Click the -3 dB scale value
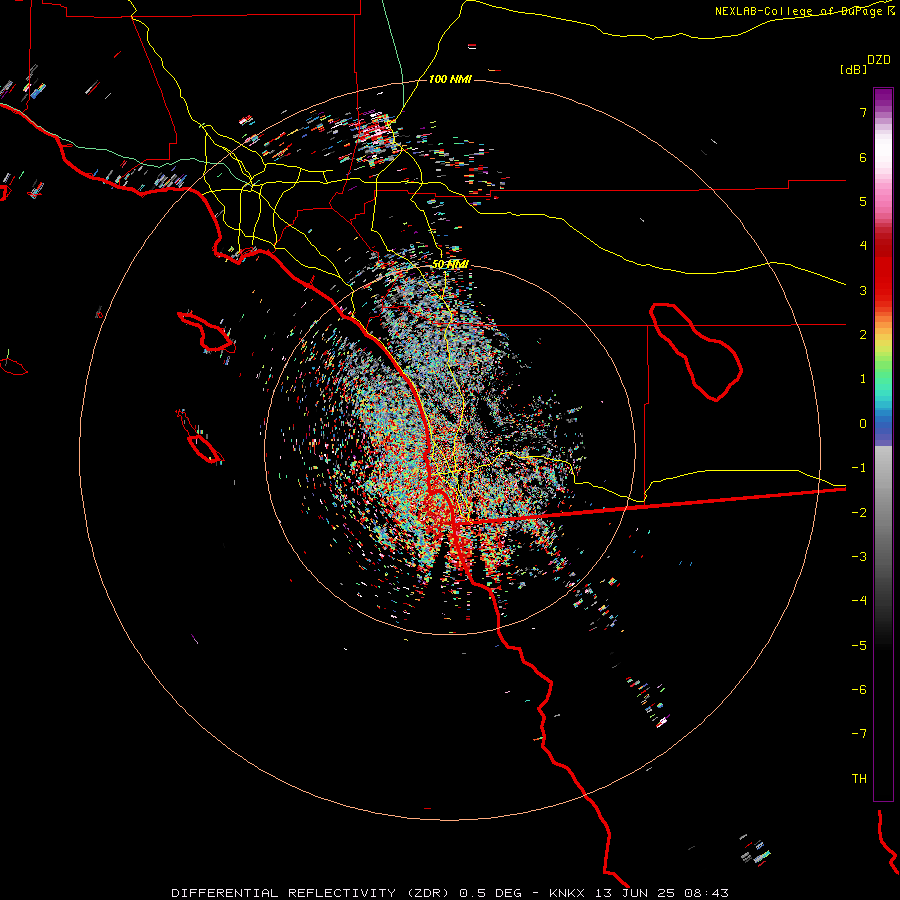This screenshot has width=900, height=900. 859,556
